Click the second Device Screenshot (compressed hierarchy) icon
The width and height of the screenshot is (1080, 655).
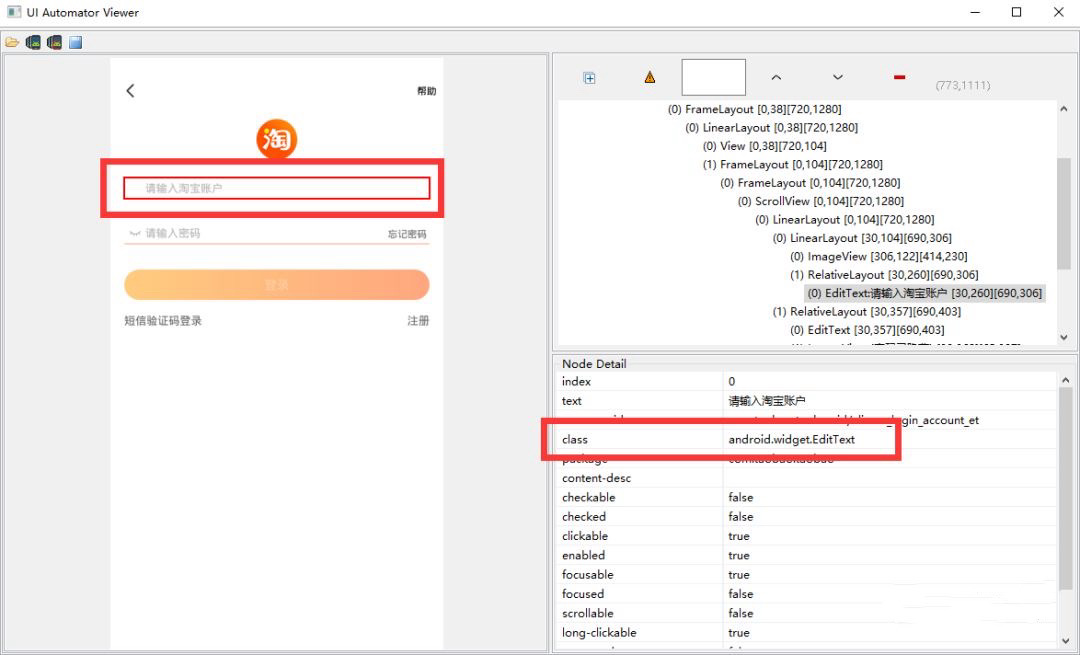54,43
